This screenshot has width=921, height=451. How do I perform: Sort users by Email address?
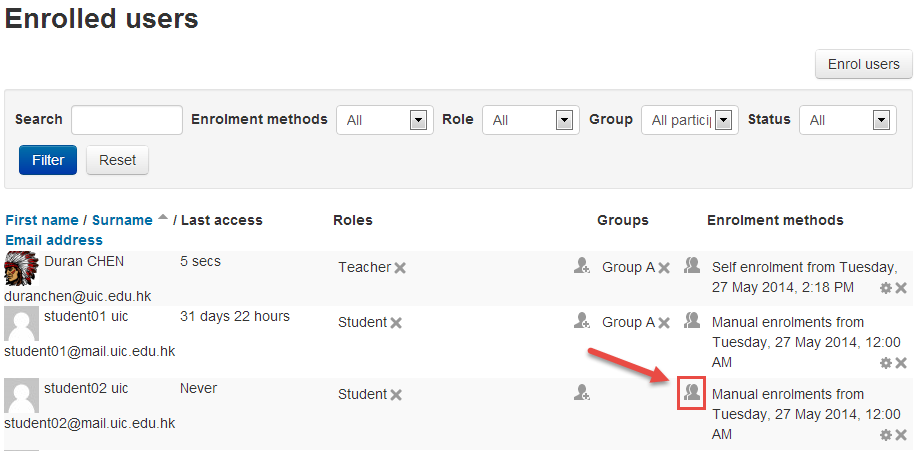[54, 240]
